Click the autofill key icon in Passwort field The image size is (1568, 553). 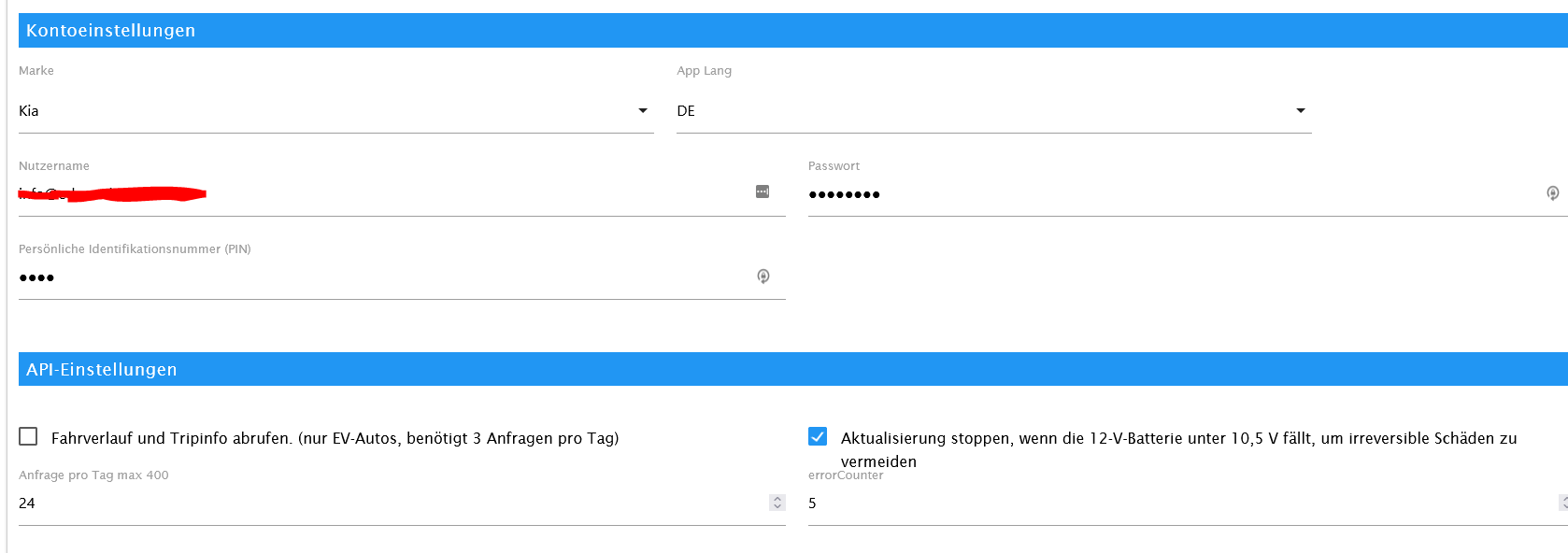(1552, 193)
